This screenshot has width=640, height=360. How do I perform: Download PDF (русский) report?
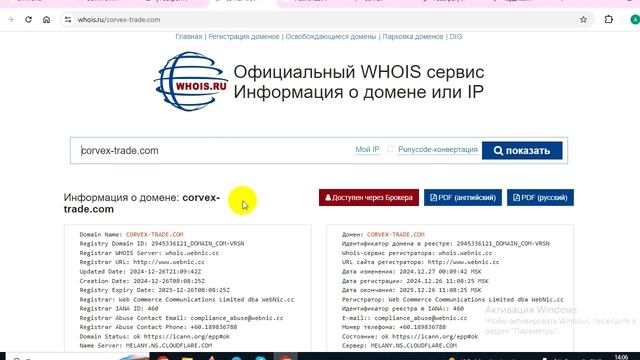(540, 198)
